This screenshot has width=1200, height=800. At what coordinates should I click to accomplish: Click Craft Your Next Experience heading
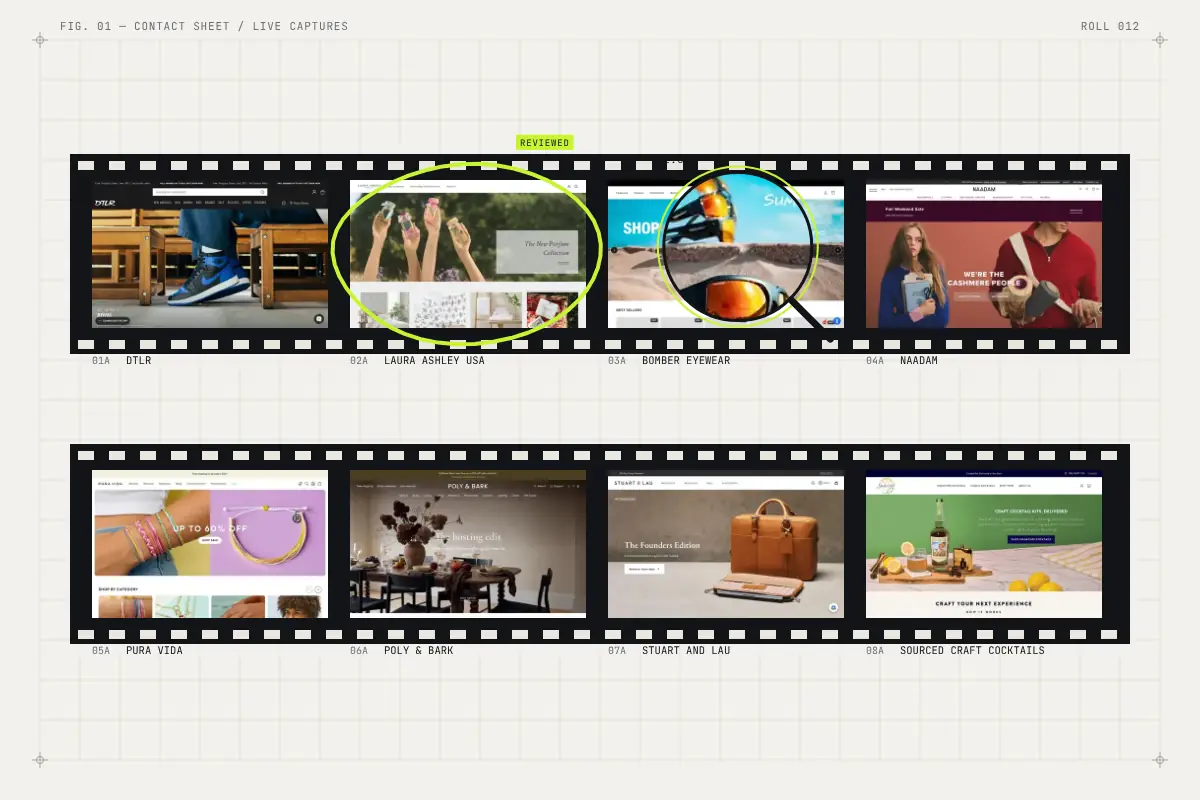984,603
